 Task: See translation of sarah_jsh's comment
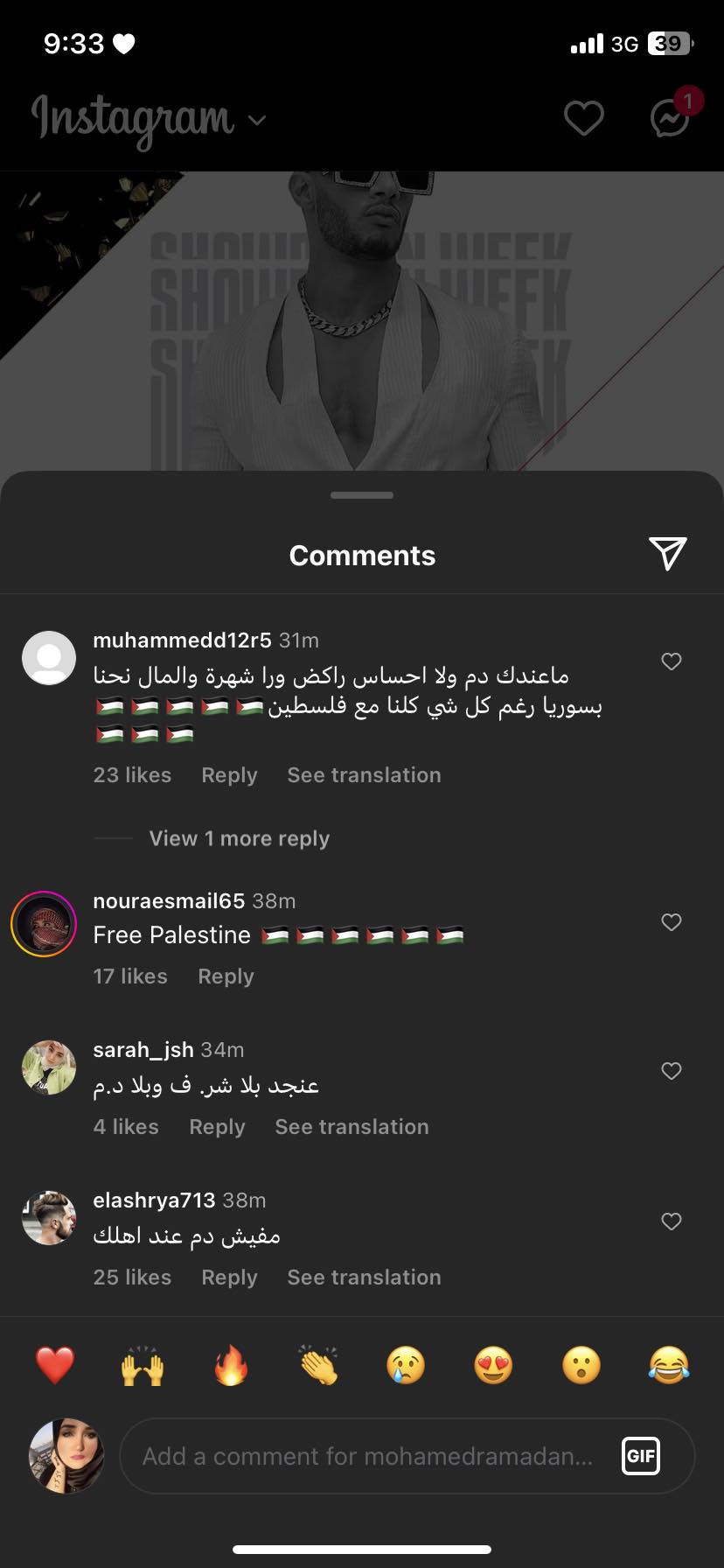click(352, 1127)
